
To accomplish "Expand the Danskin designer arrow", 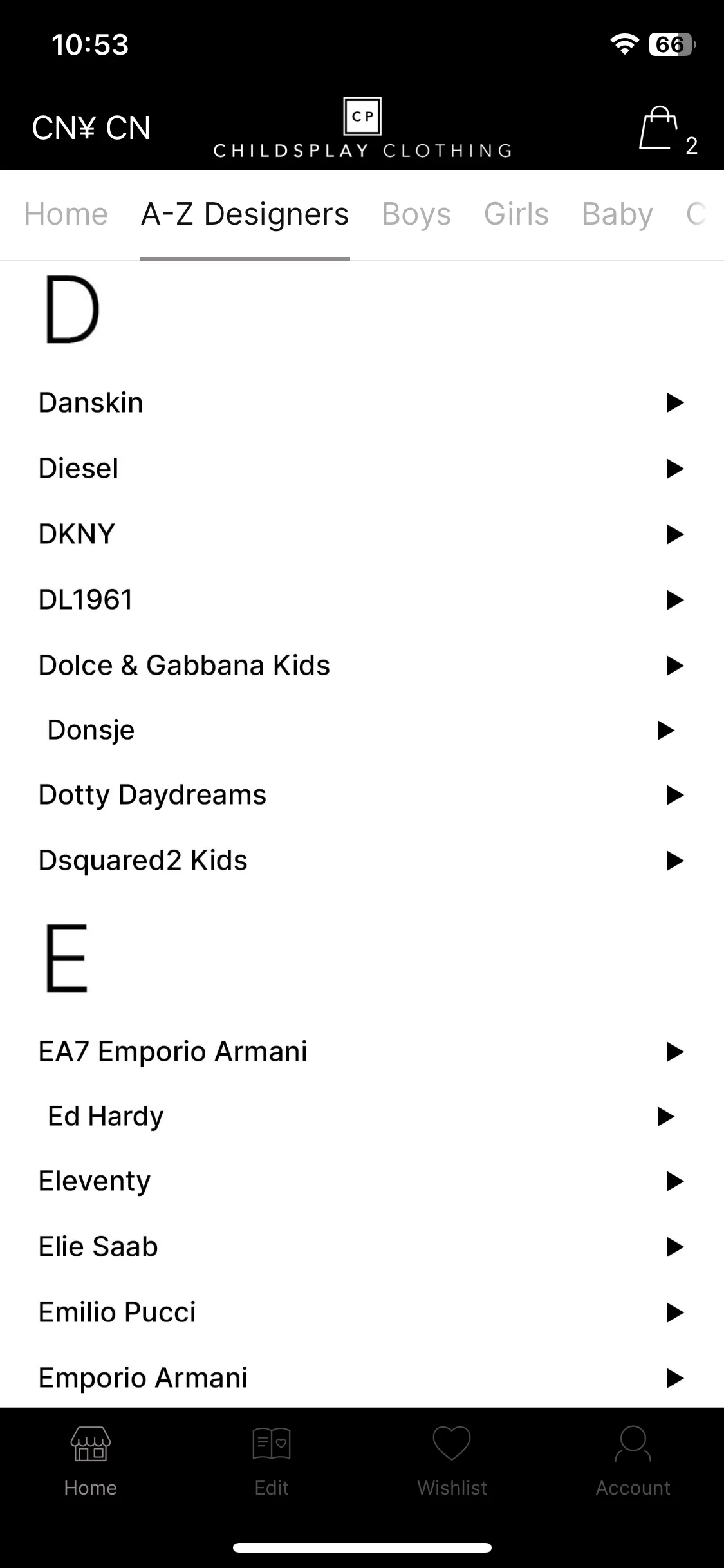I will tap(674, 402).
